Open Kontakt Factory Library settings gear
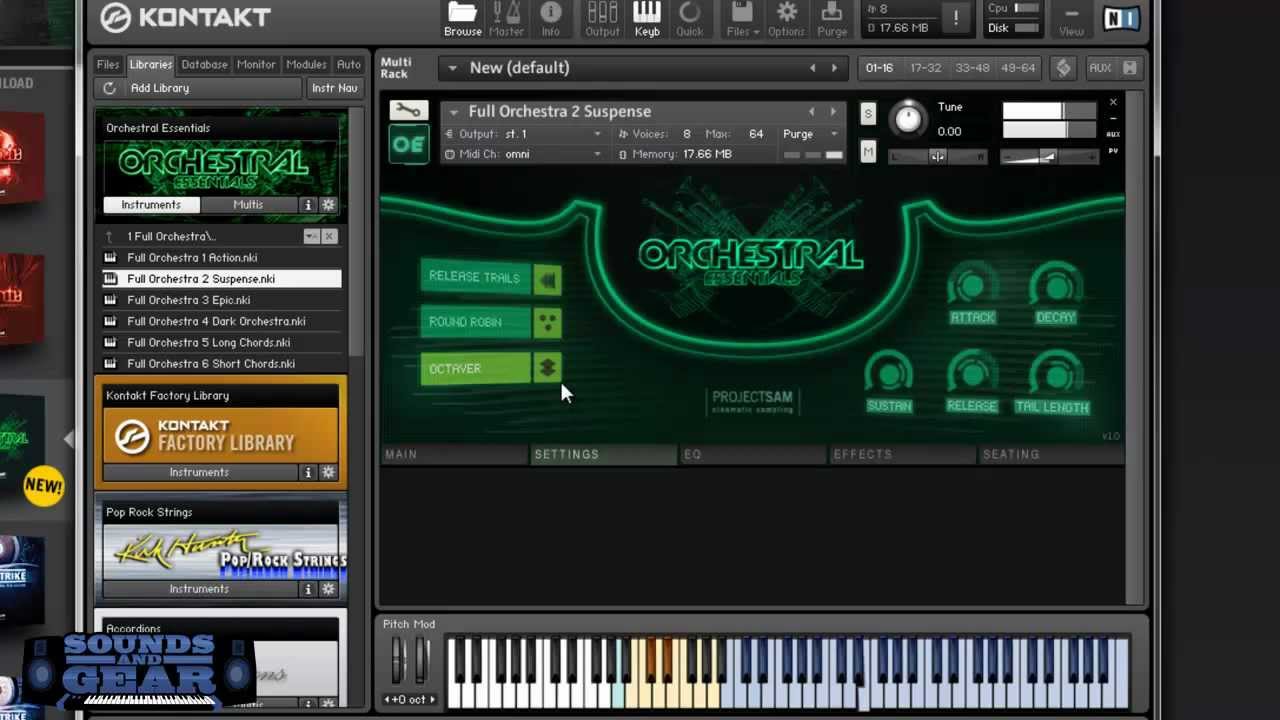The width and height of the screenshot is (1280, 720). pos(328,472)
